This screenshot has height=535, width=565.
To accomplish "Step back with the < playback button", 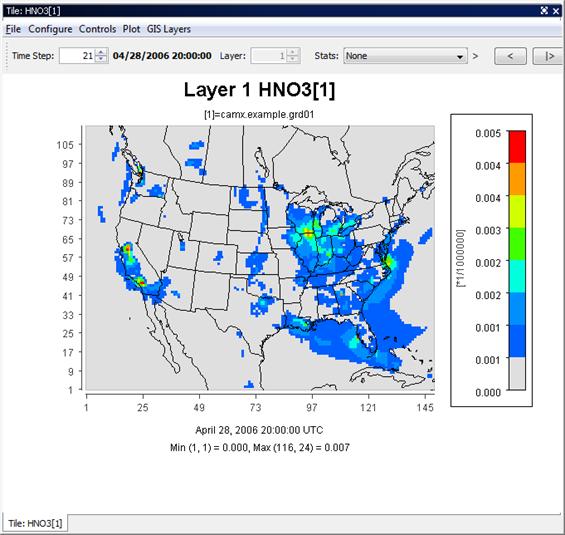I will pos(510,56).
